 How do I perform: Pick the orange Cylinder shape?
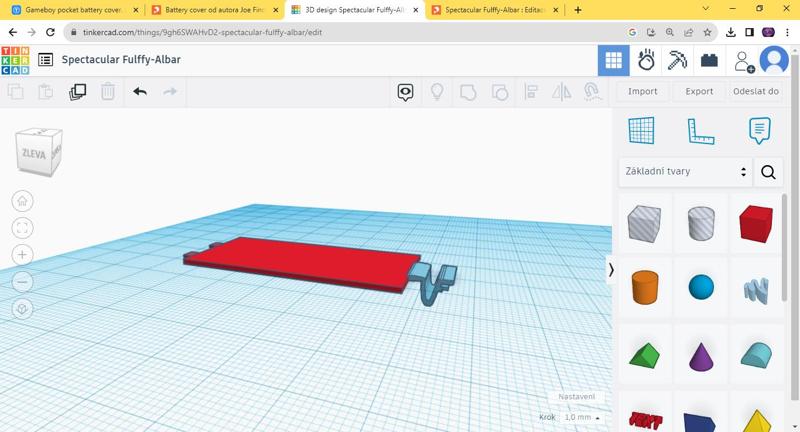pos(645,287)
